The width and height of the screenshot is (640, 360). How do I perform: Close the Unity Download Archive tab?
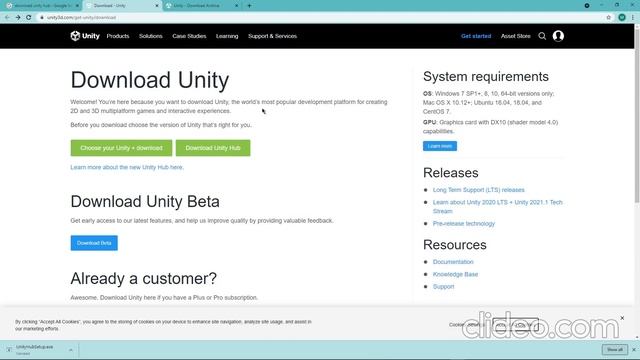(x=236, y=6)
